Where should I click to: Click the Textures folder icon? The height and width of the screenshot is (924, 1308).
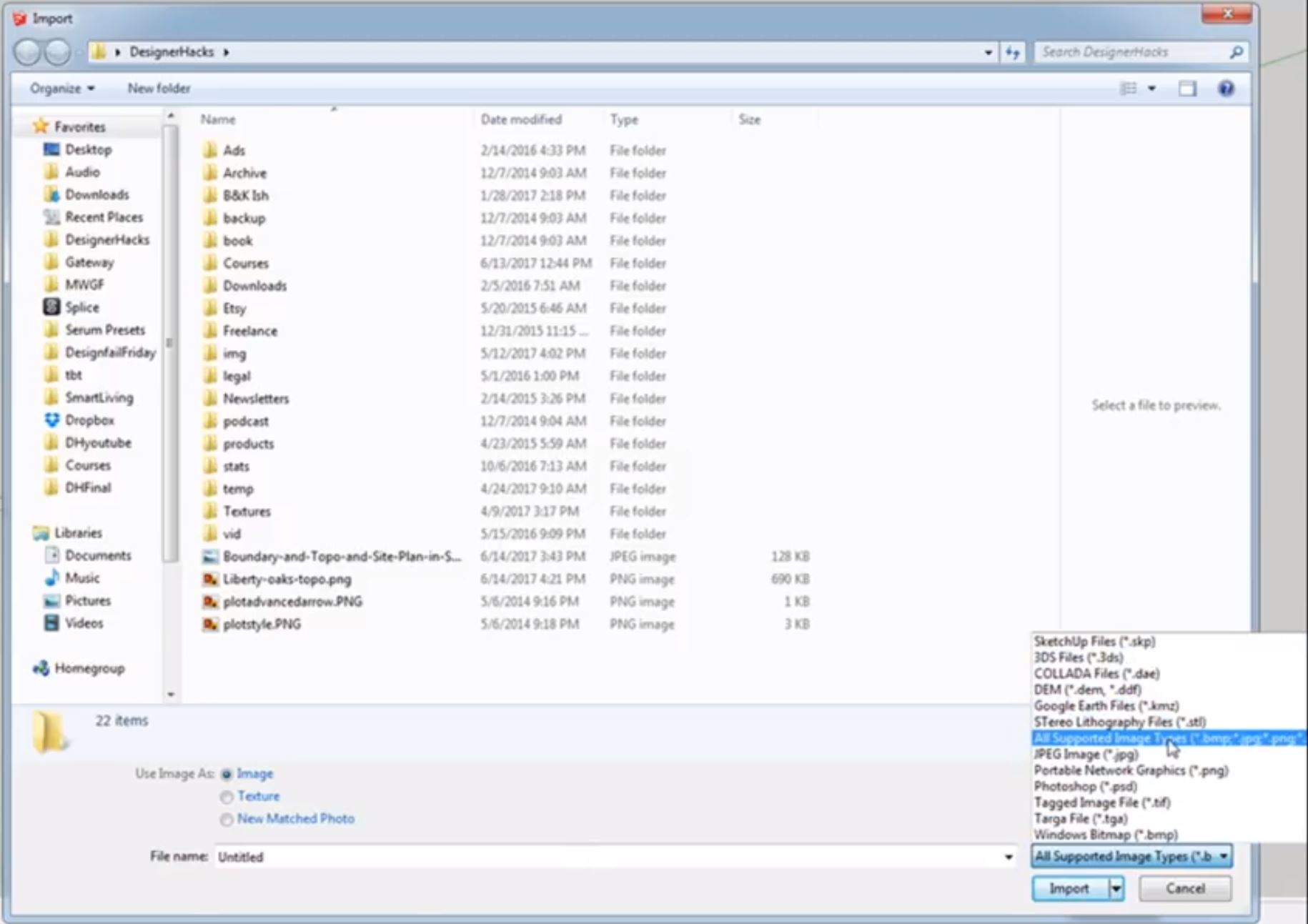[x=210, y=512]
